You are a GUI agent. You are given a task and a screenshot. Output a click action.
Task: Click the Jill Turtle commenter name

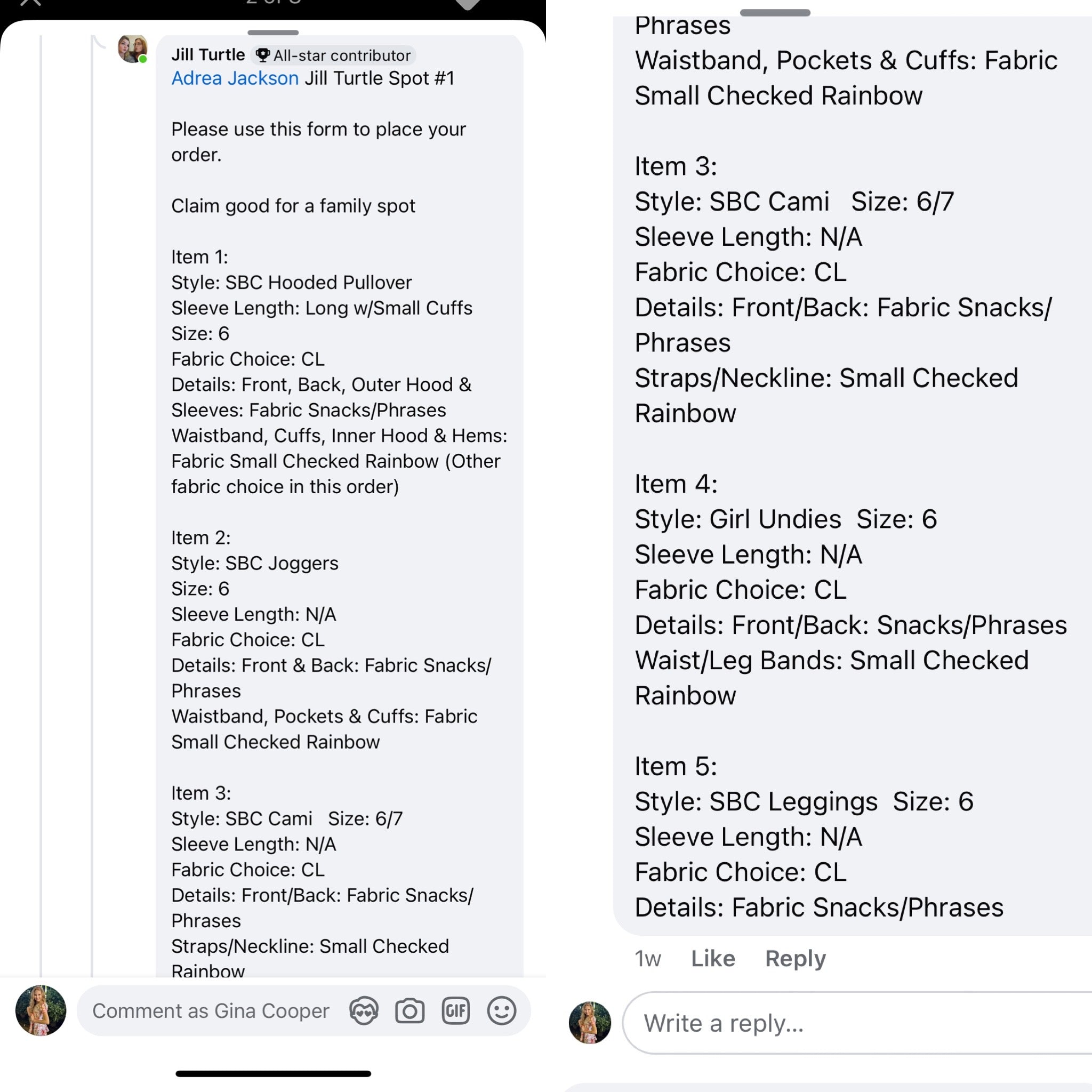pos(208,55)
